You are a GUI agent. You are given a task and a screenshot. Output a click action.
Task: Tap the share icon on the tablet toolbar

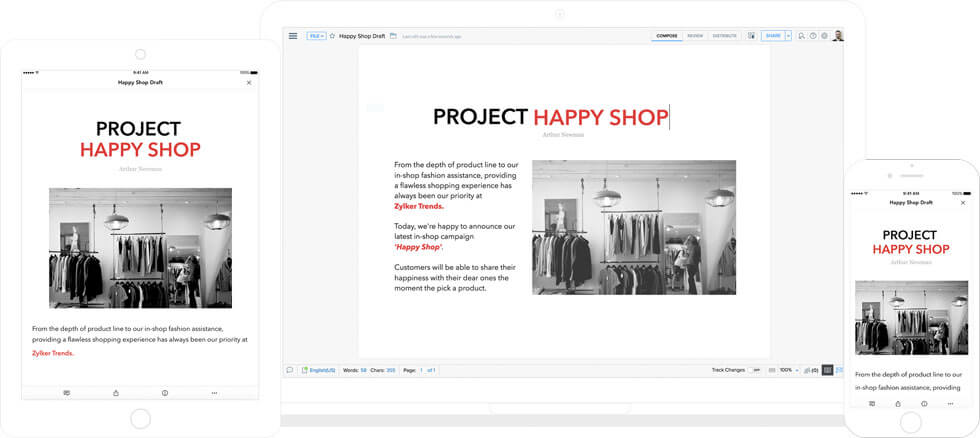[x=116, y=393]
